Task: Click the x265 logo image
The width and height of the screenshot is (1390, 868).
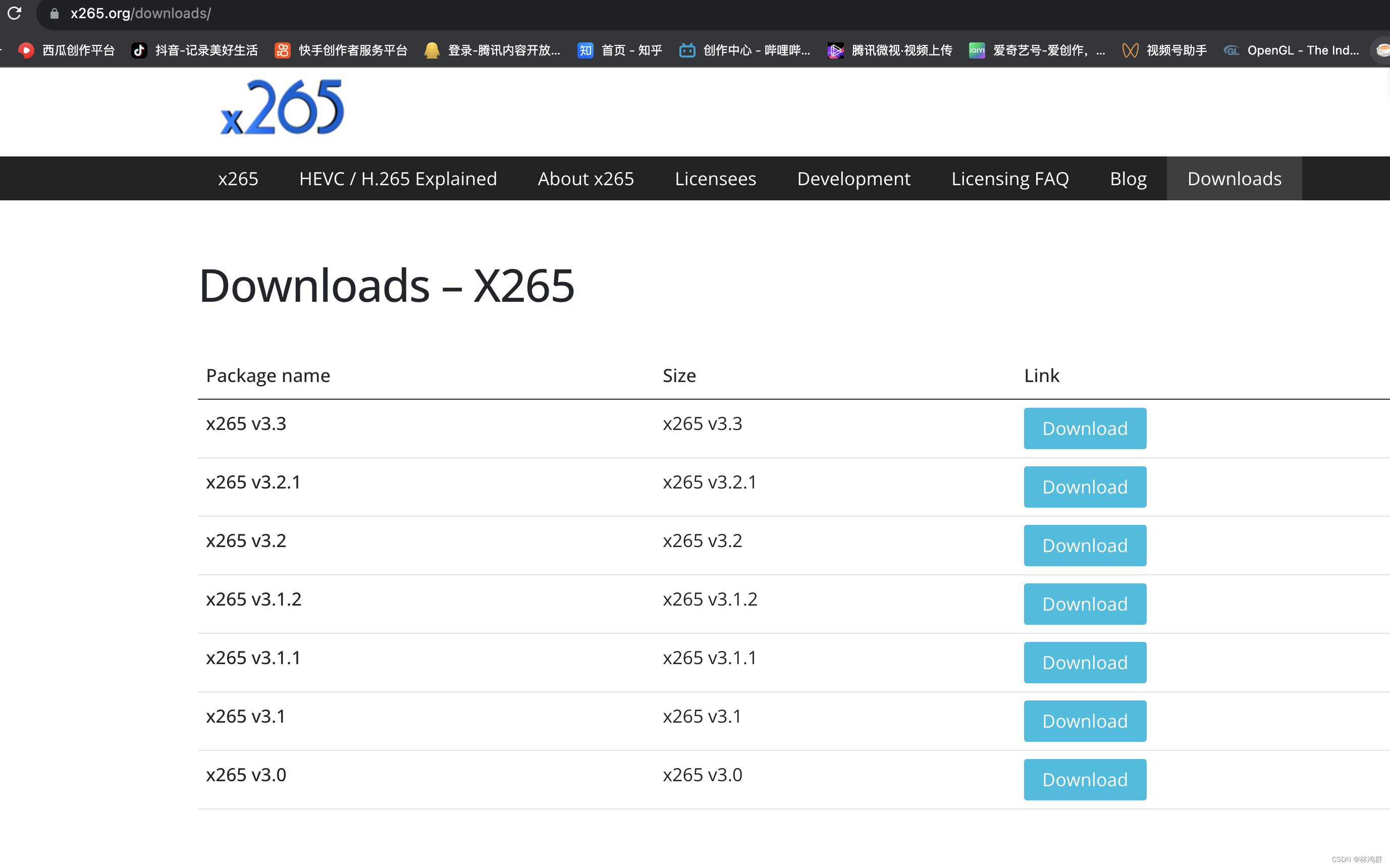Action: click(x=282, y=107)
